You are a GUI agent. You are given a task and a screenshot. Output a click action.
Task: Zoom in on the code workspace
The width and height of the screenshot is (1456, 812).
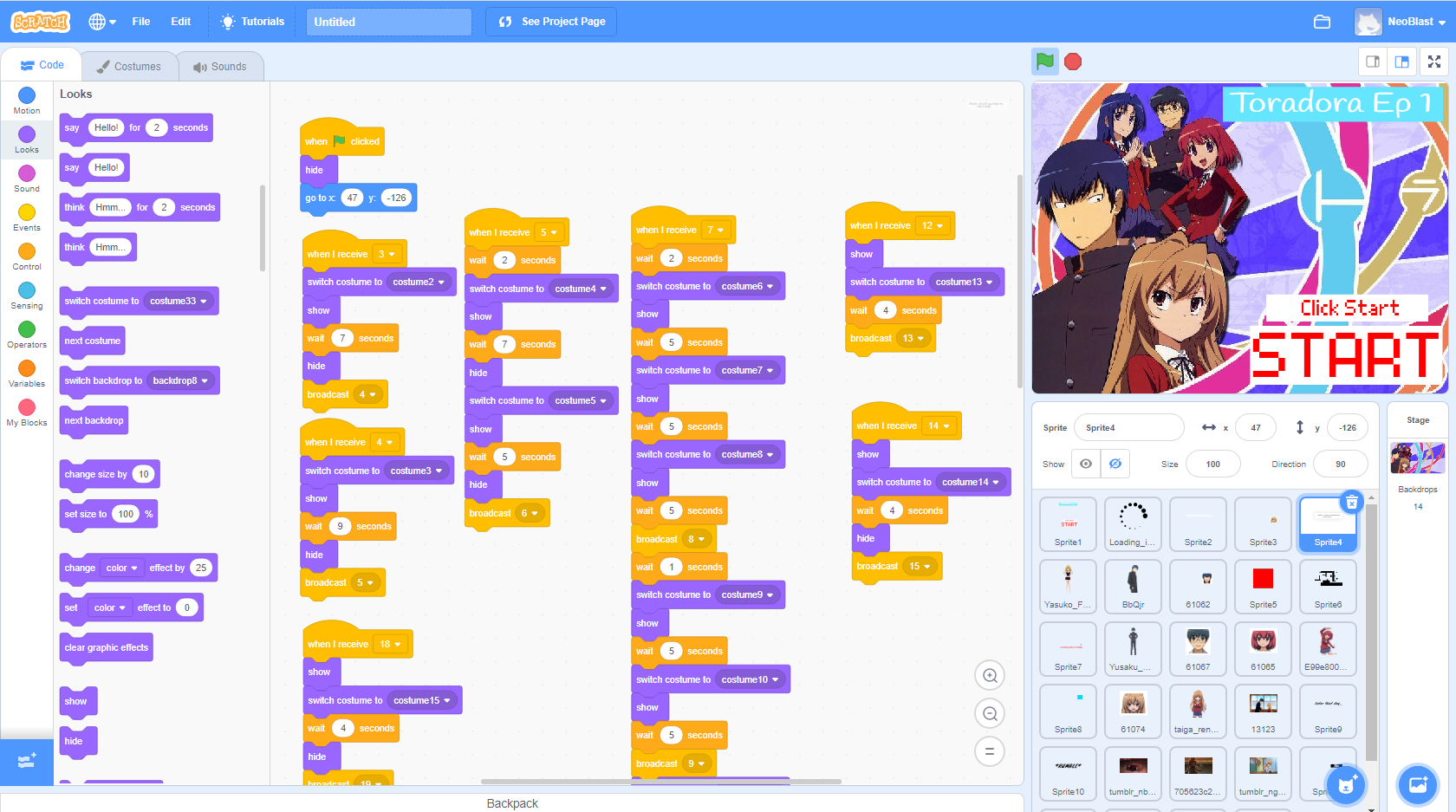coord(990,676)
